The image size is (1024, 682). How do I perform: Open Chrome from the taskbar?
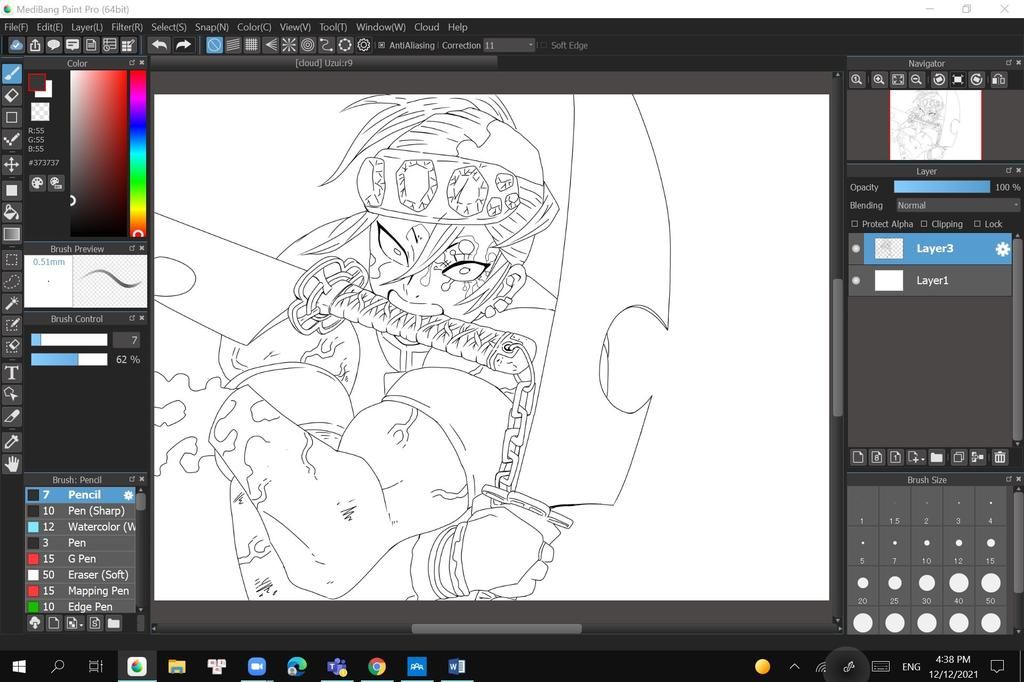(376, 666)
